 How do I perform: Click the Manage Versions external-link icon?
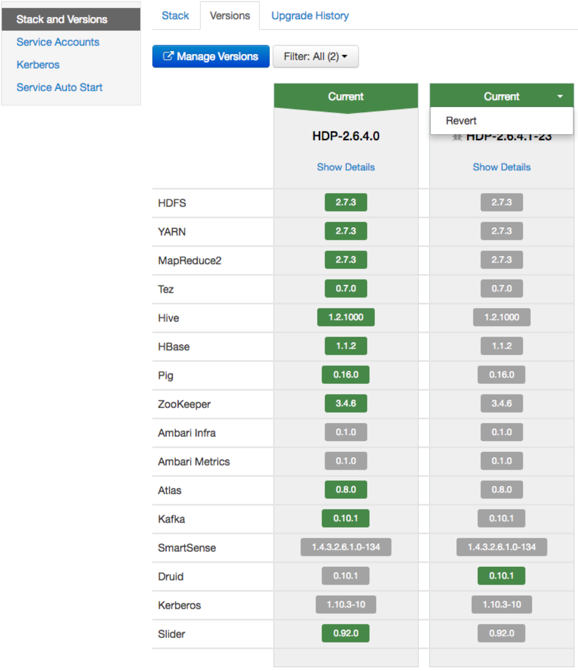click(x=168, y=56)
